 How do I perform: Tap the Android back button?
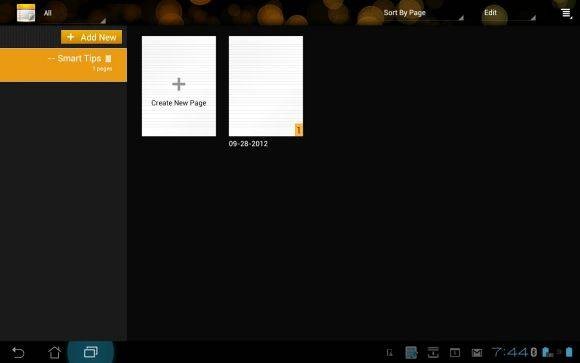[18, 352]
